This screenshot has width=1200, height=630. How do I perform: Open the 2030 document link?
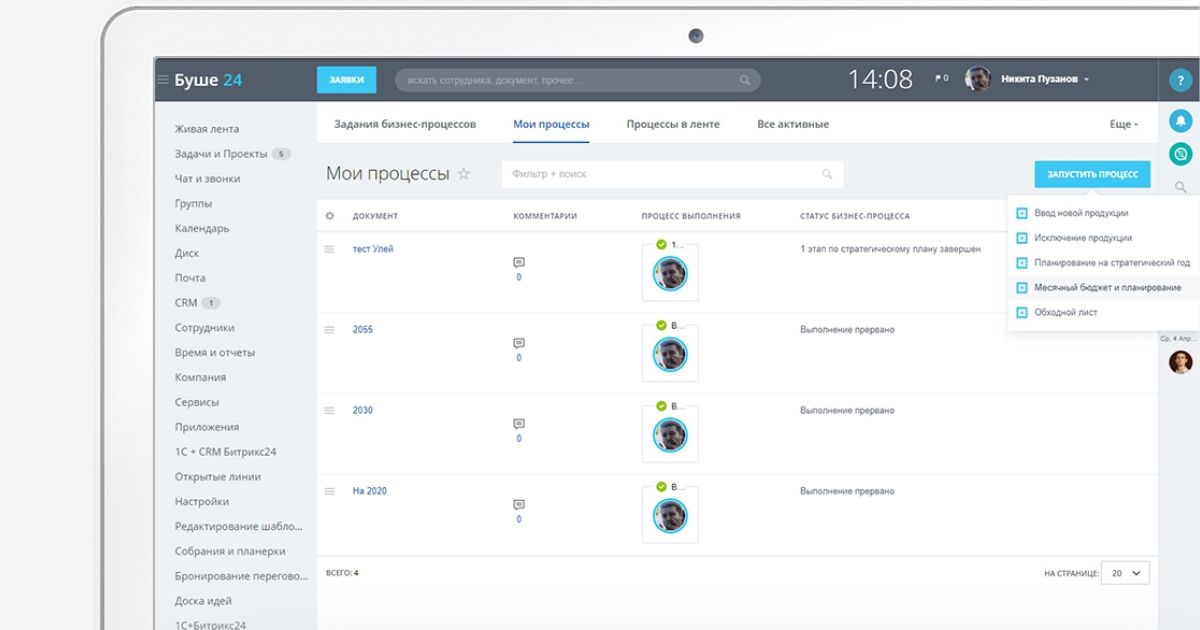click(x=363, y=410)
